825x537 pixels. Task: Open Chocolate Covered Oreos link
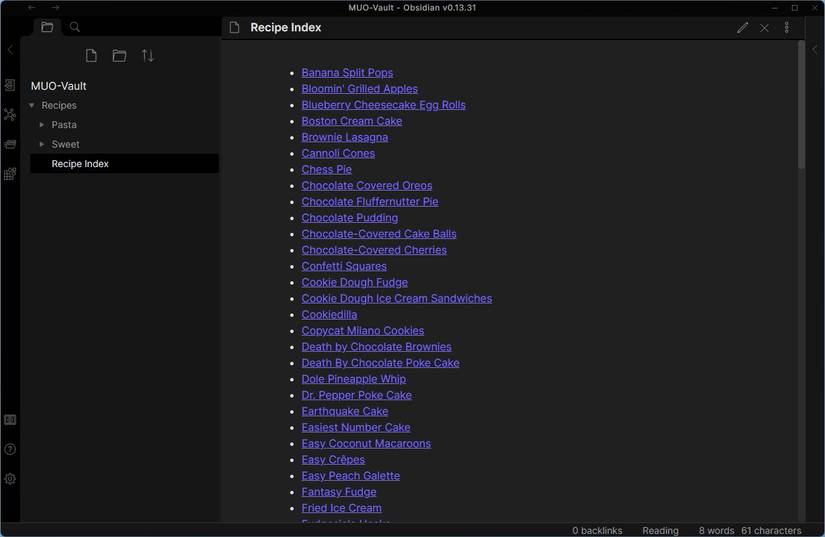click(367, 186)
